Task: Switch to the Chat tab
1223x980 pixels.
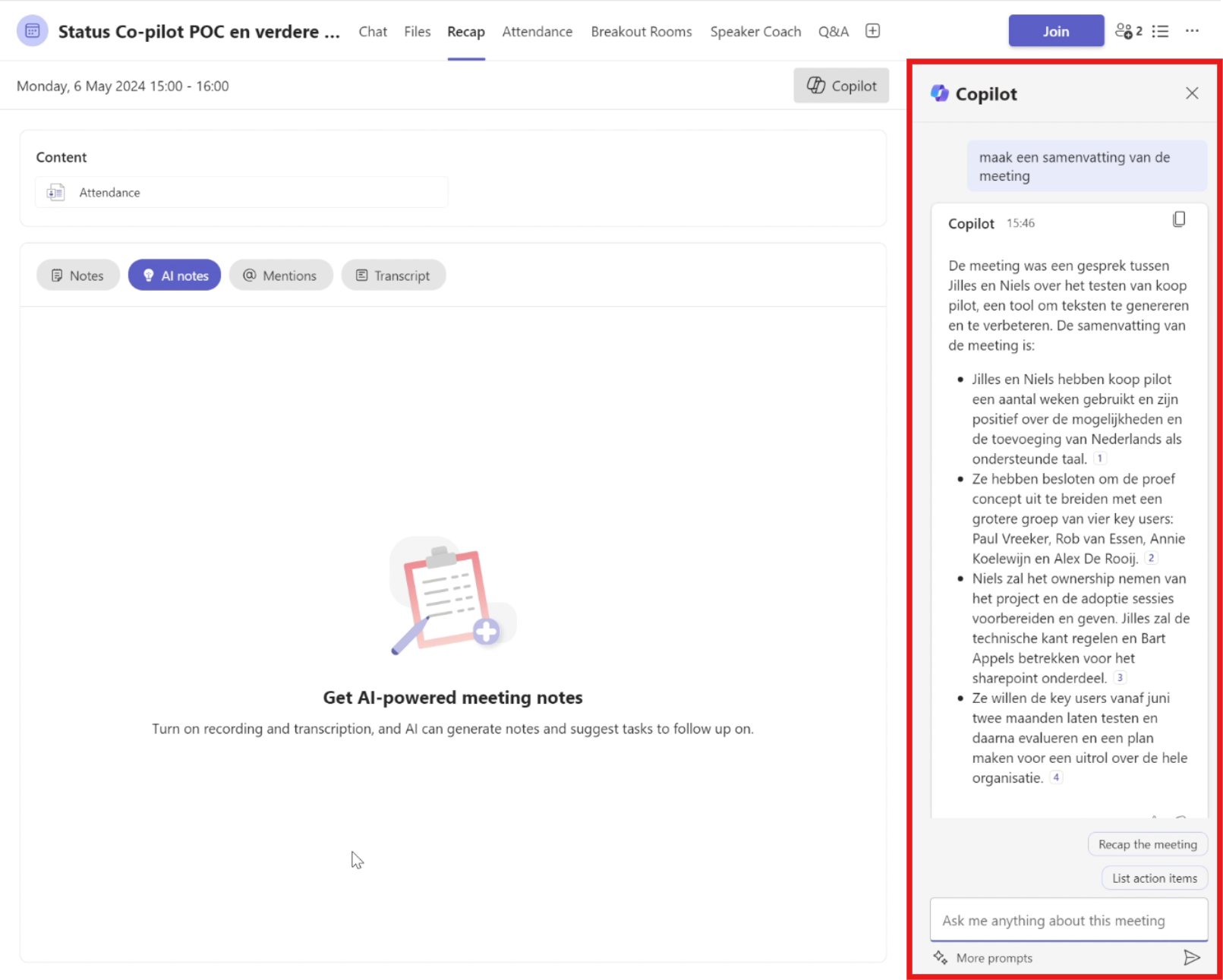Action: (x=373, y=32)
